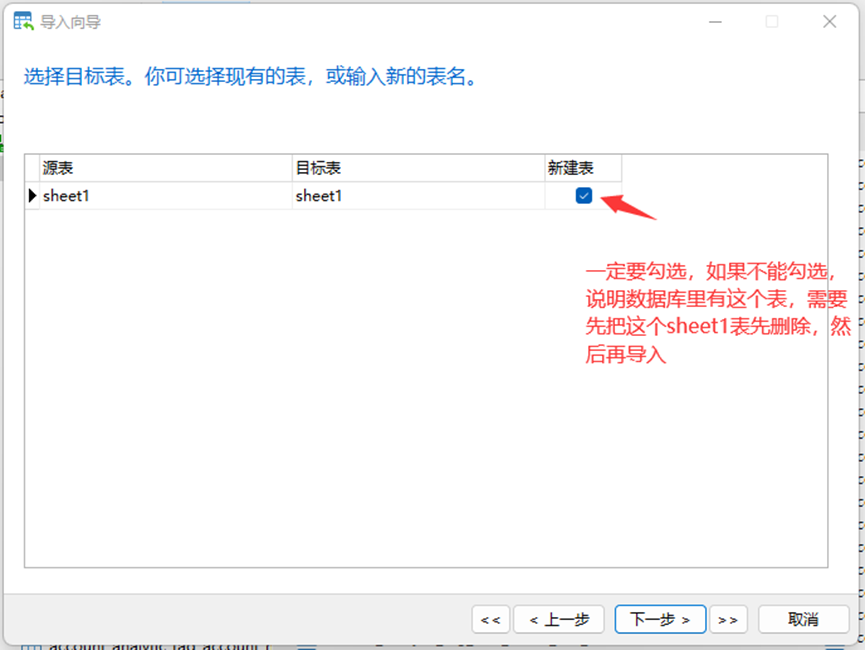Cancel the import with 取消 button
This screenshot has height=650, width=865.
(x=803, y=619)
